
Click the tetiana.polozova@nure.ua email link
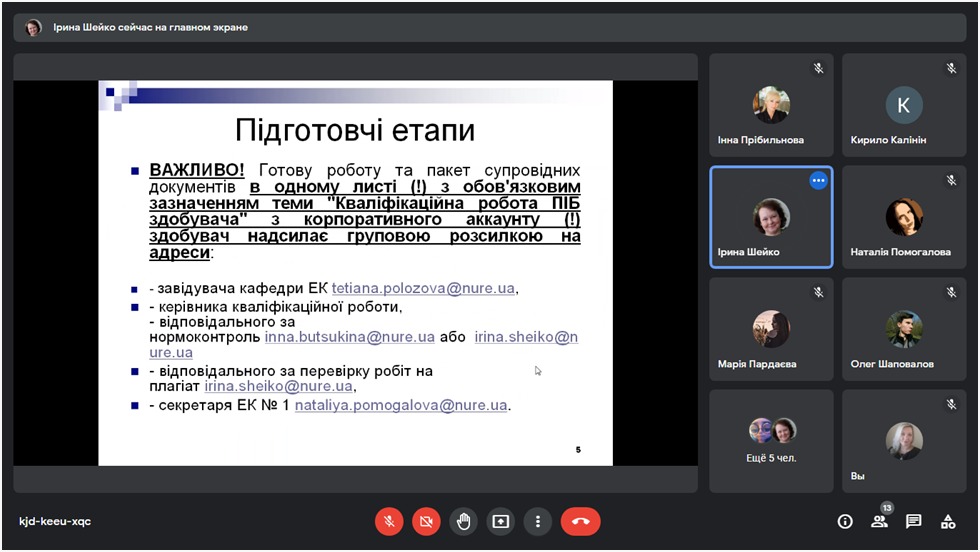click(x=423, y=288)
